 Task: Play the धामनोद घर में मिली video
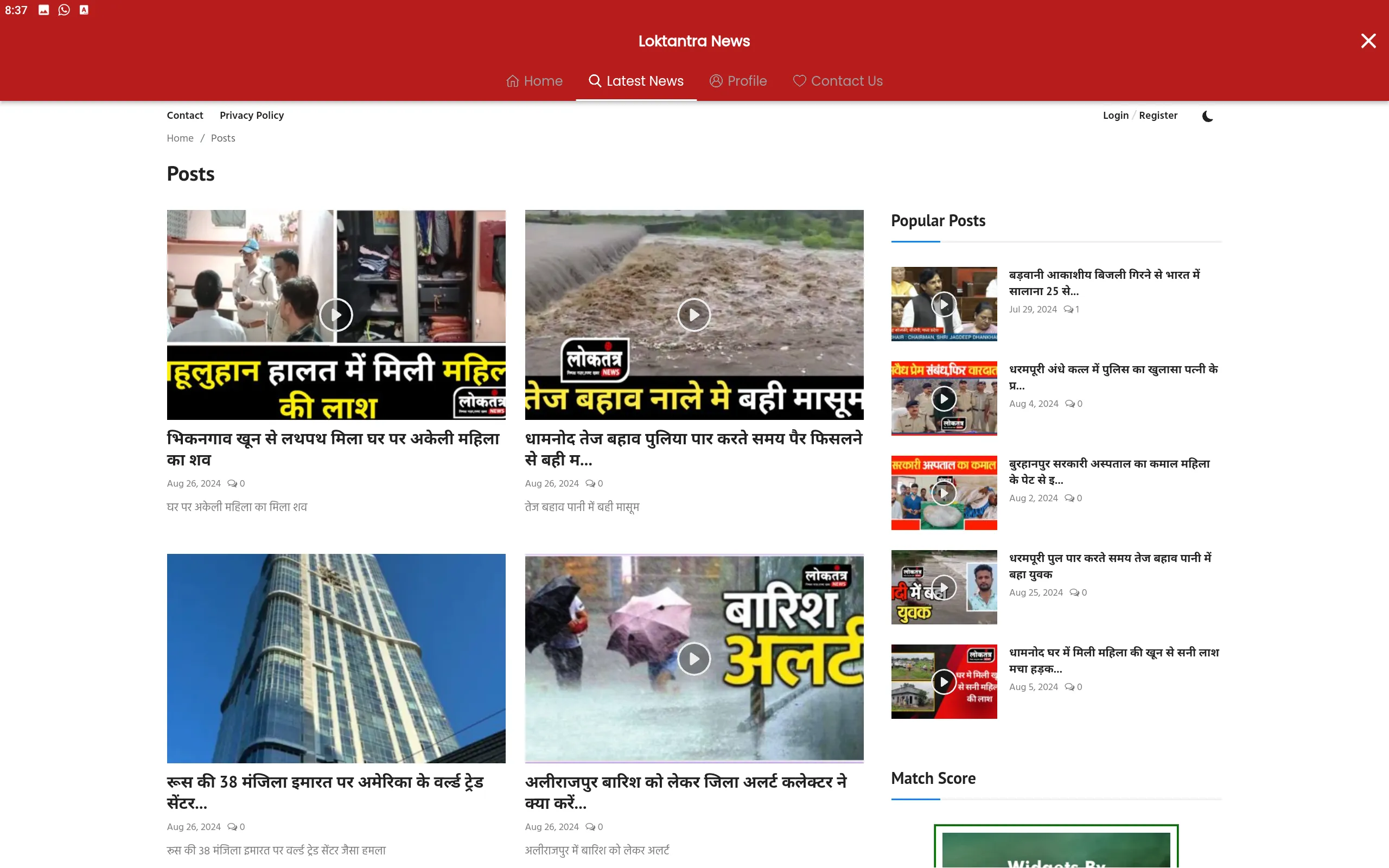tap(944, 681)
